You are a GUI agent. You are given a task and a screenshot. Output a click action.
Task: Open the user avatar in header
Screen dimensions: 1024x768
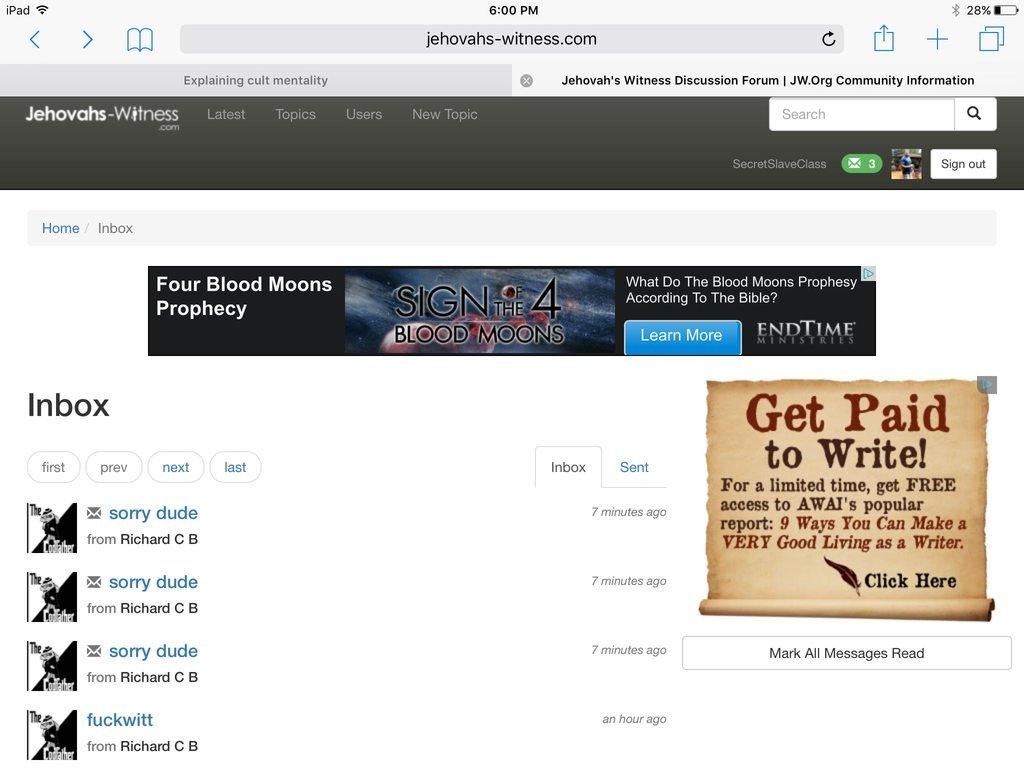point(906,163)
